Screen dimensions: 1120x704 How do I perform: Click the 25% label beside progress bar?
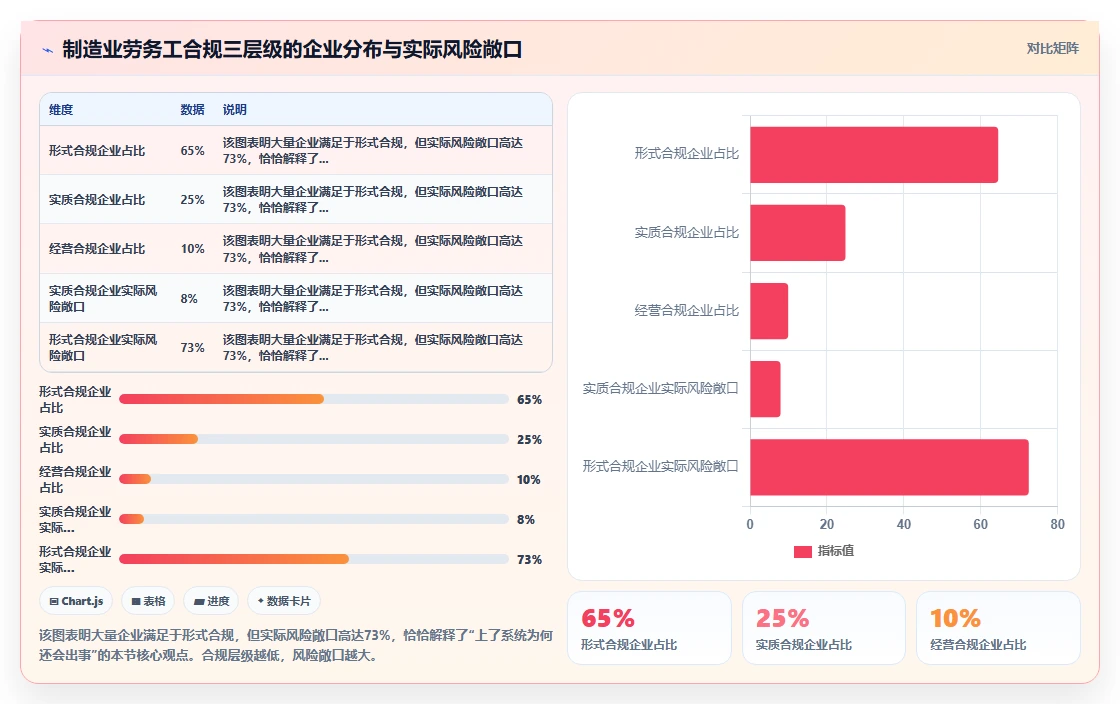(x=529, y=440)
